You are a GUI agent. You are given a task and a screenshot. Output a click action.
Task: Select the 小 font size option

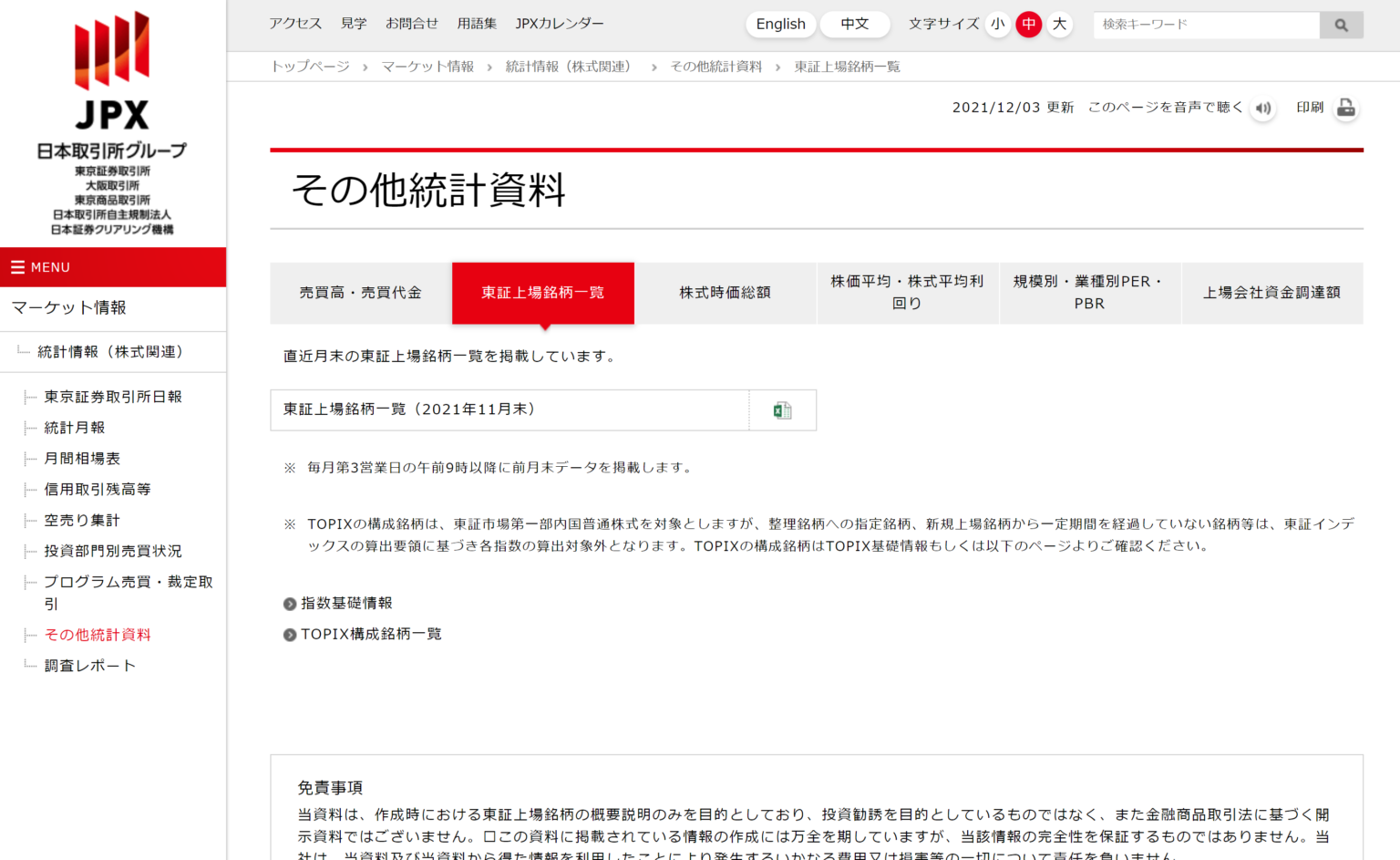click(x=998, y=25)
